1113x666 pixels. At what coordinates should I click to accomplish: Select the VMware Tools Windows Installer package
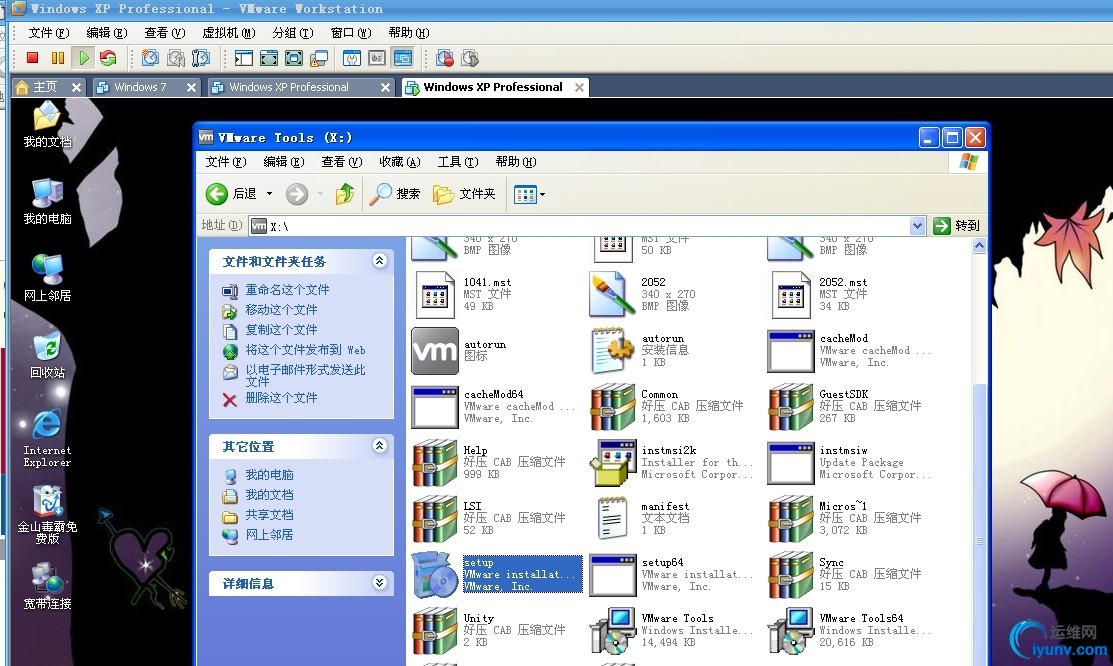(x=671, y=630)
